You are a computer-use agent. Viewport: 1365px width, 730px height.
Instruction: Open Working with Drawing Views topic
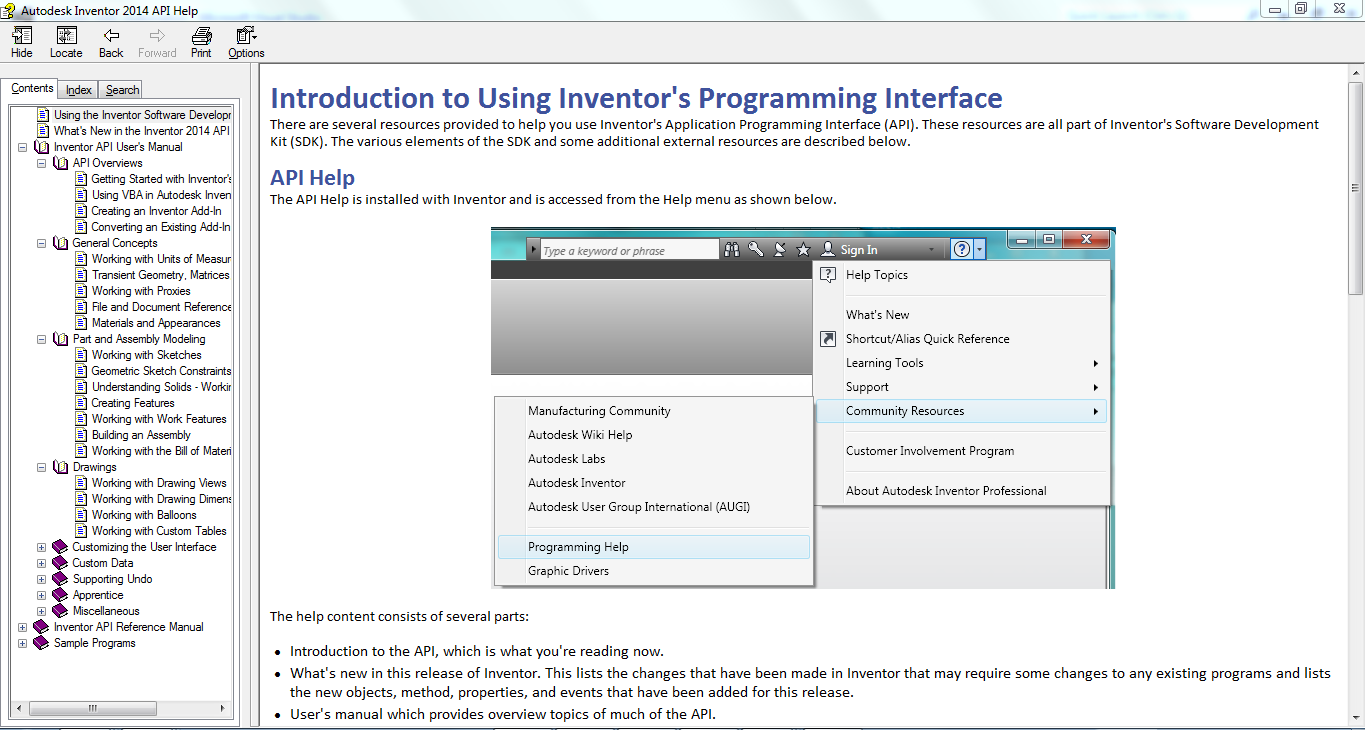point(159,483)
